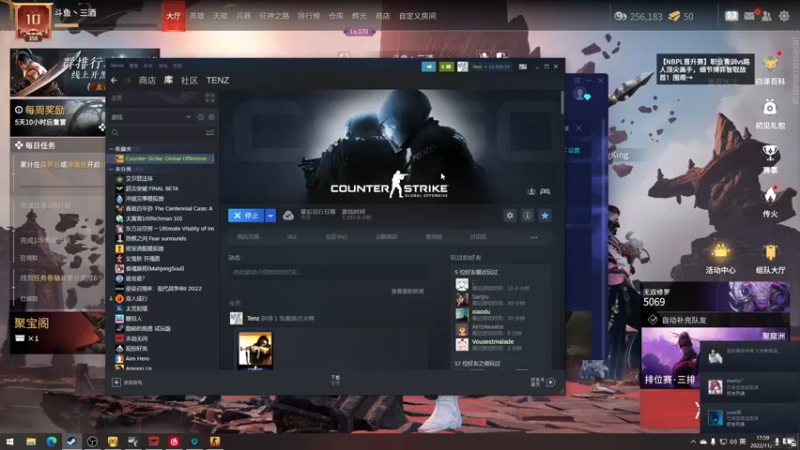800x450 pixels.
Task: Open Windows Start button
Action: 10,441
